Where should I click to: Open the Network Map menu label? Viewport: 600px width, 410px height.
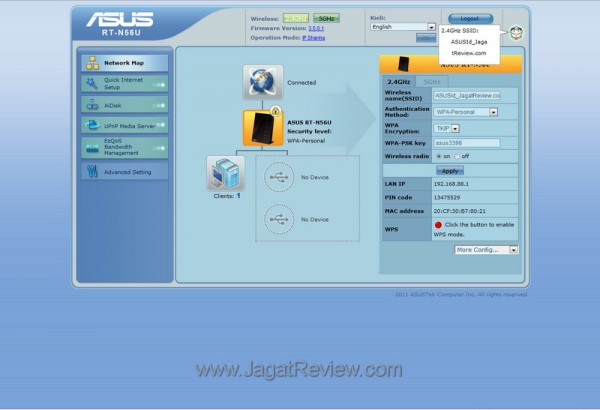coord(124,63)
